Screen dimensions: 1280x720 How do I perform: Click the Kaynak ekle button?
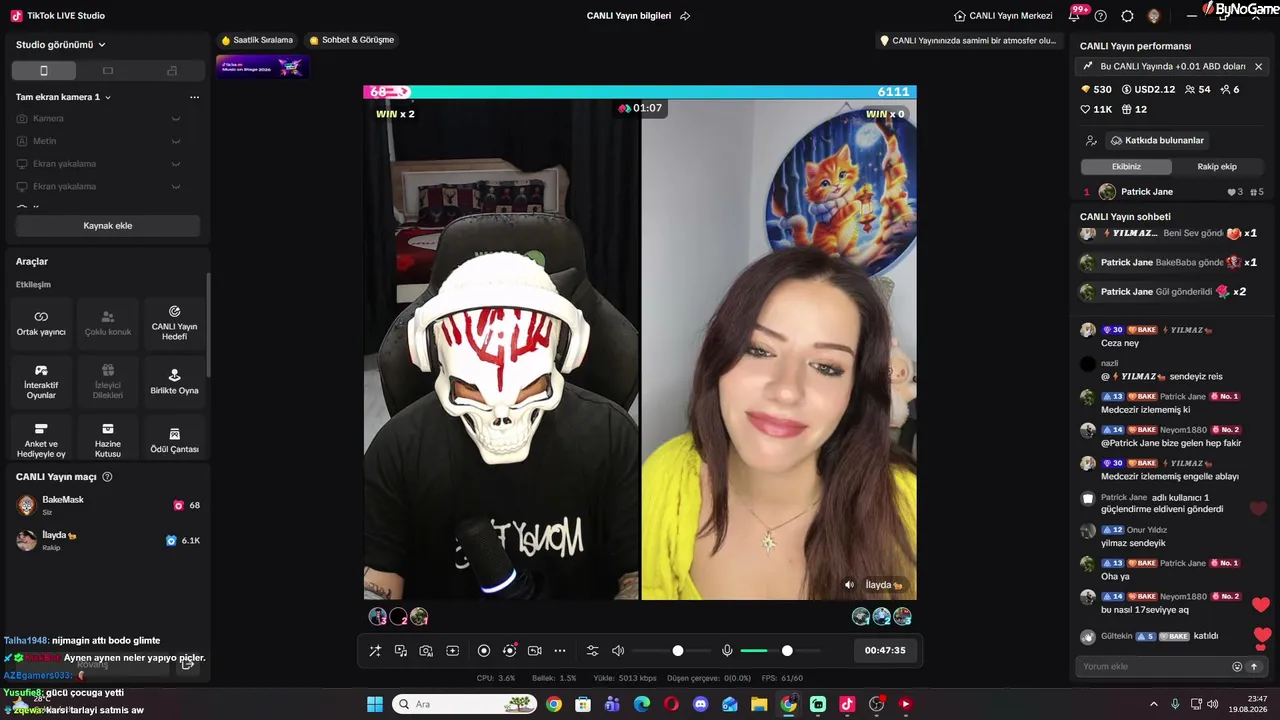point(108,226)
